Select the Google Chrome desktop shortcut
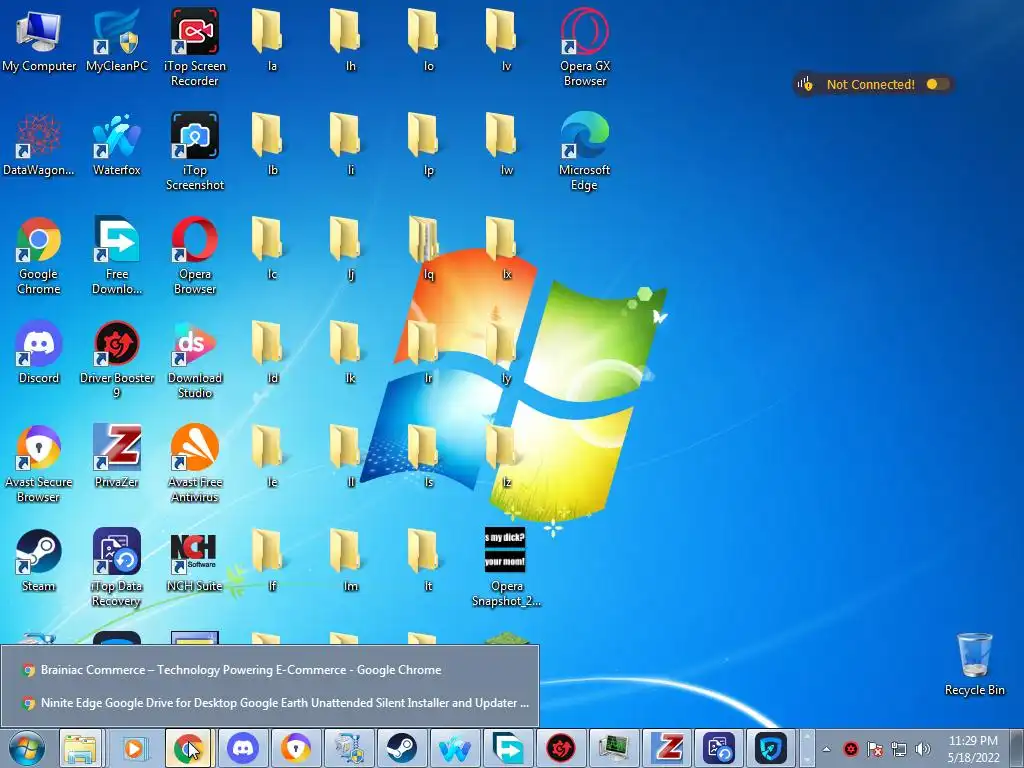1024x768 pixels. [39, 255]
